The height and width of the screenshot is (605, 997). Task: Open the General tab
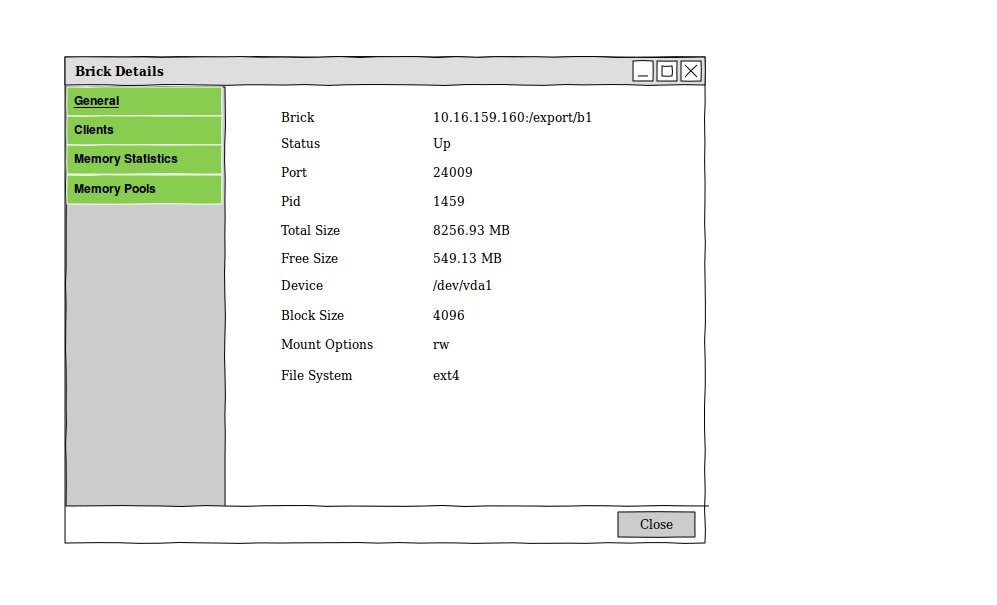click(144, 101)
